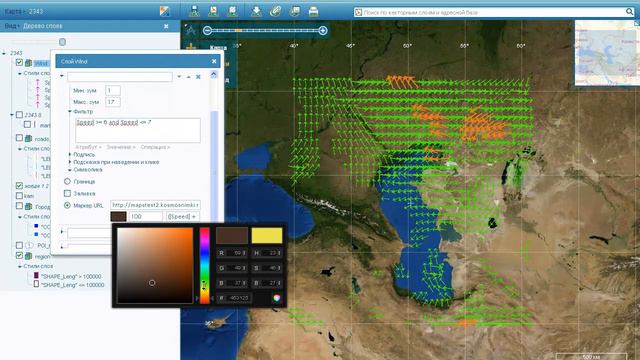The height and width of the screenshot is (360, 640).
Task: Click the region layer type icon
Action: tap(29, 256)
